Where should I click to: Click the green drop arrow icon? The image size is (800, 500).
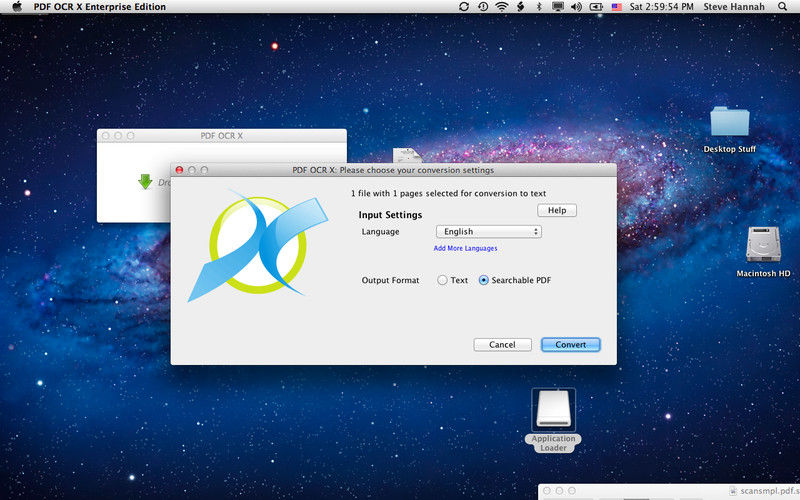pyautogui.click(x=145, y=182)
